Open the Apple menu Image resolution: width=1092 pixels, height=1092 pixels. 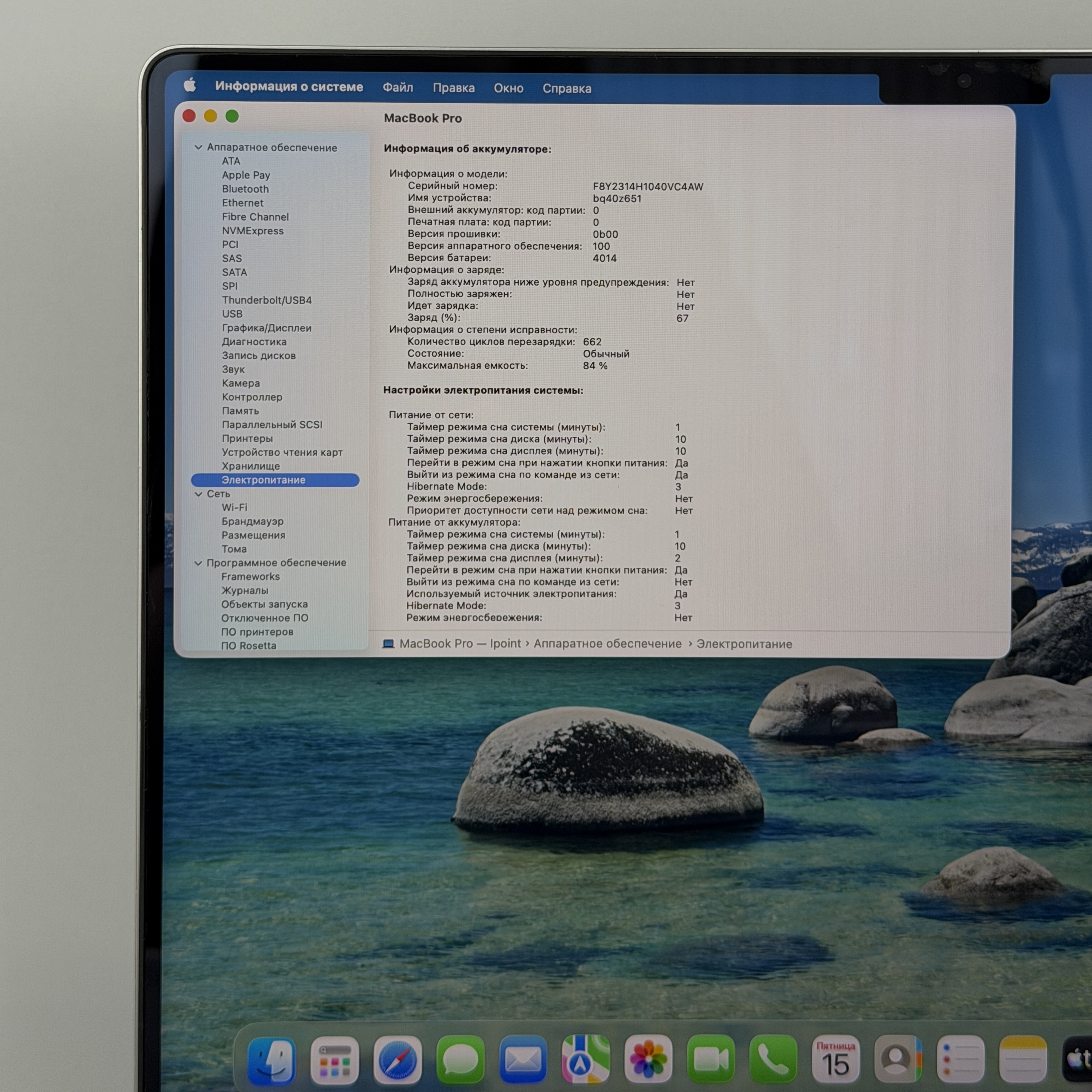[190, 85]
